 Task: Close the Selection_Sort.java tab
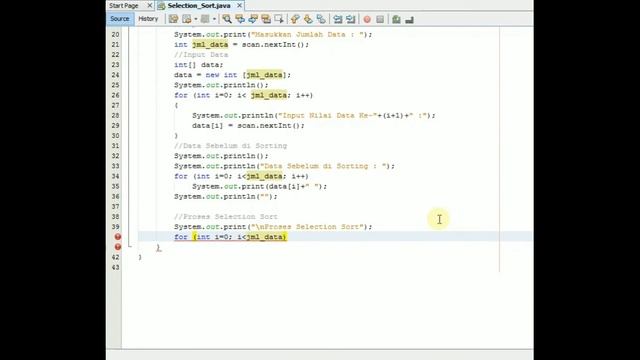[x=240, y=5]
